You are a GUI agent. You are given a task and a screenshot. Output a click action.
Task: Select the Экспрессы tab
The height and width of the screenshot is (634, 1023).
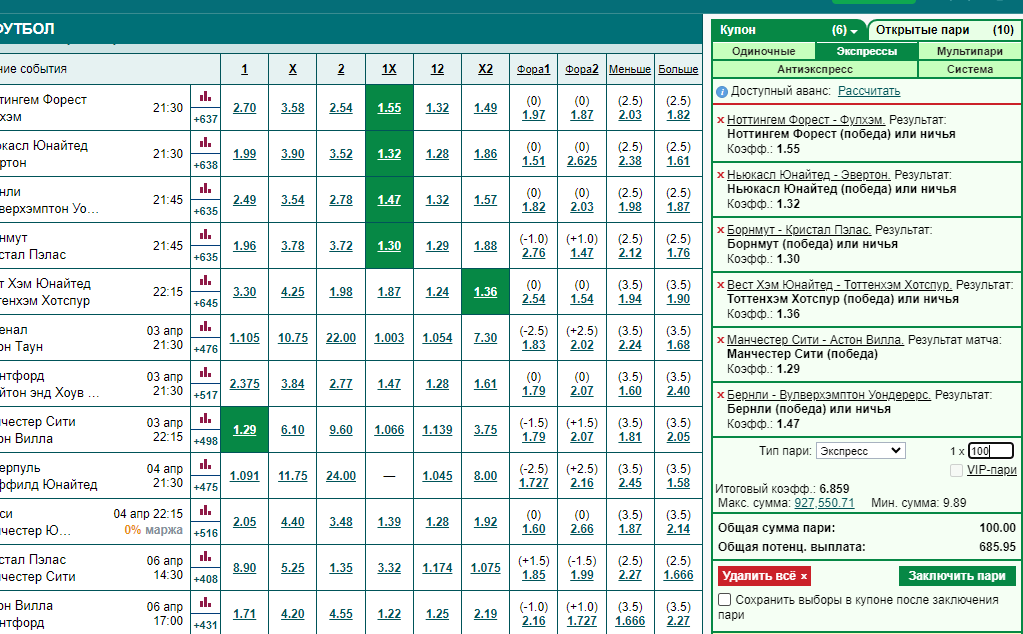click(x=866, y=51)
